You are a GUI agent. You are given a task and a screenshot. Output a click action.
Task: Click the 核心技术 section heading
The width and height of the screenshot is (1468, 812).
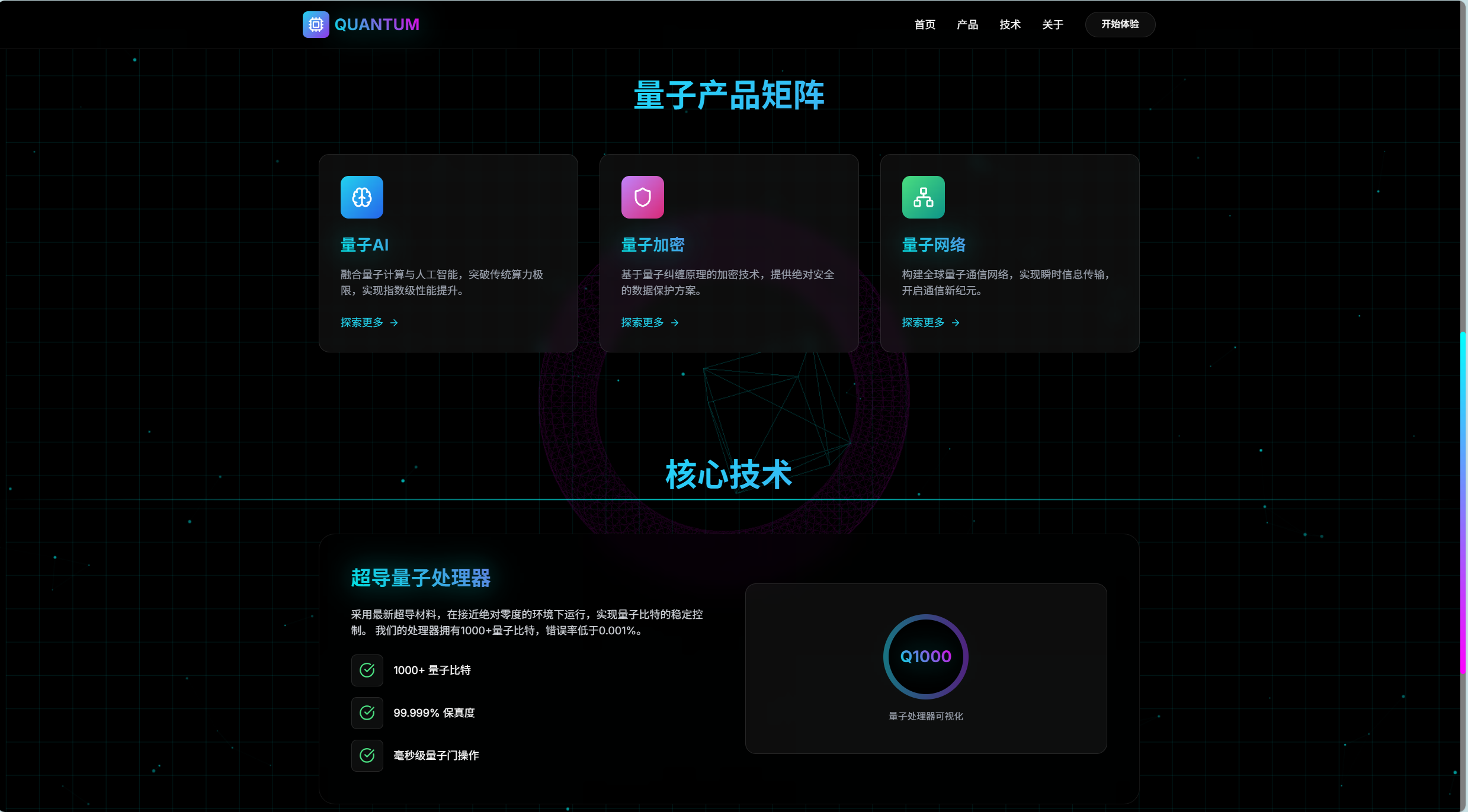point(729,474)
